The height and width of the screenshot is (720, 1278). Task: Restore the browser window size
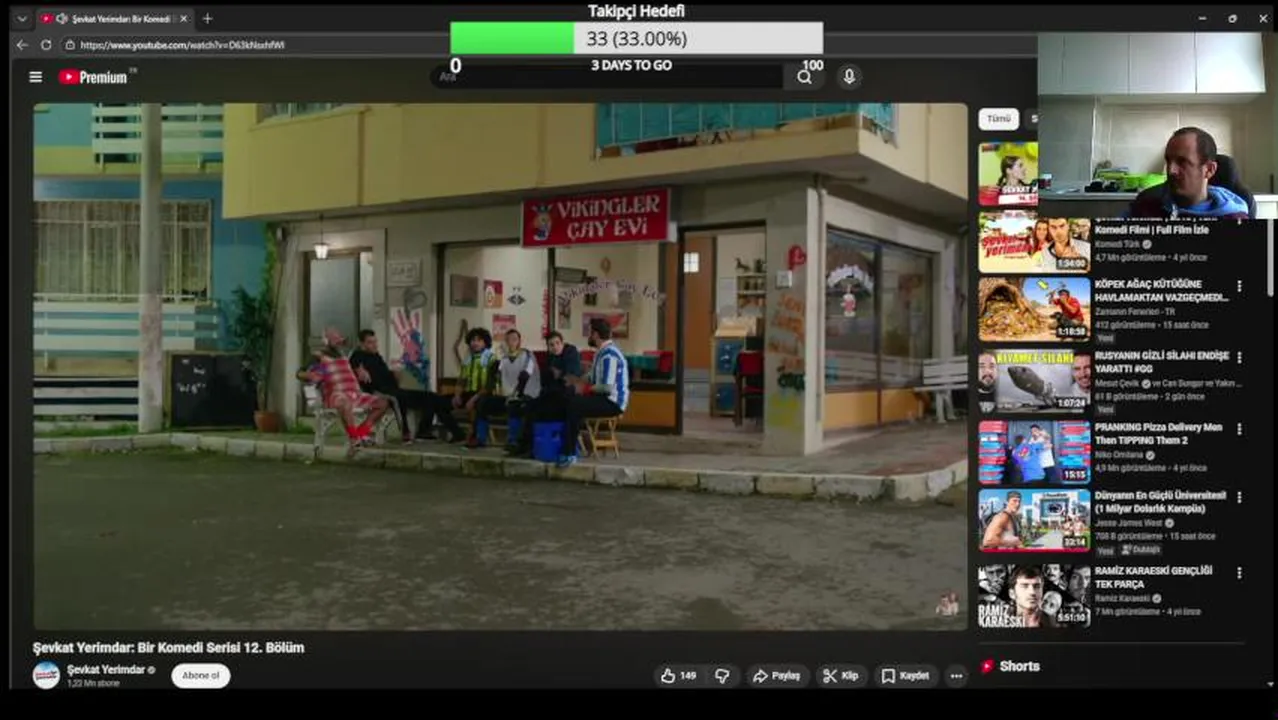click(x=1232, y=18)
